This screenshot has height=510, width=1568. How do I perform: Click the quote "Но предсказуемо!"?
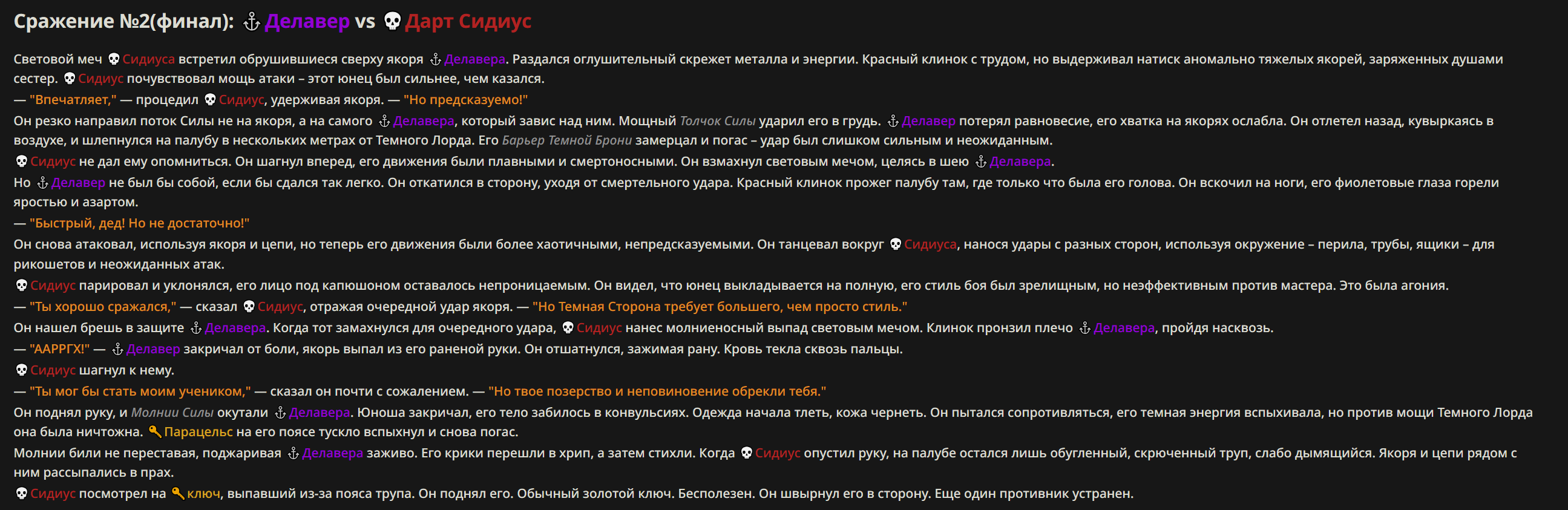tap(465, 100)
